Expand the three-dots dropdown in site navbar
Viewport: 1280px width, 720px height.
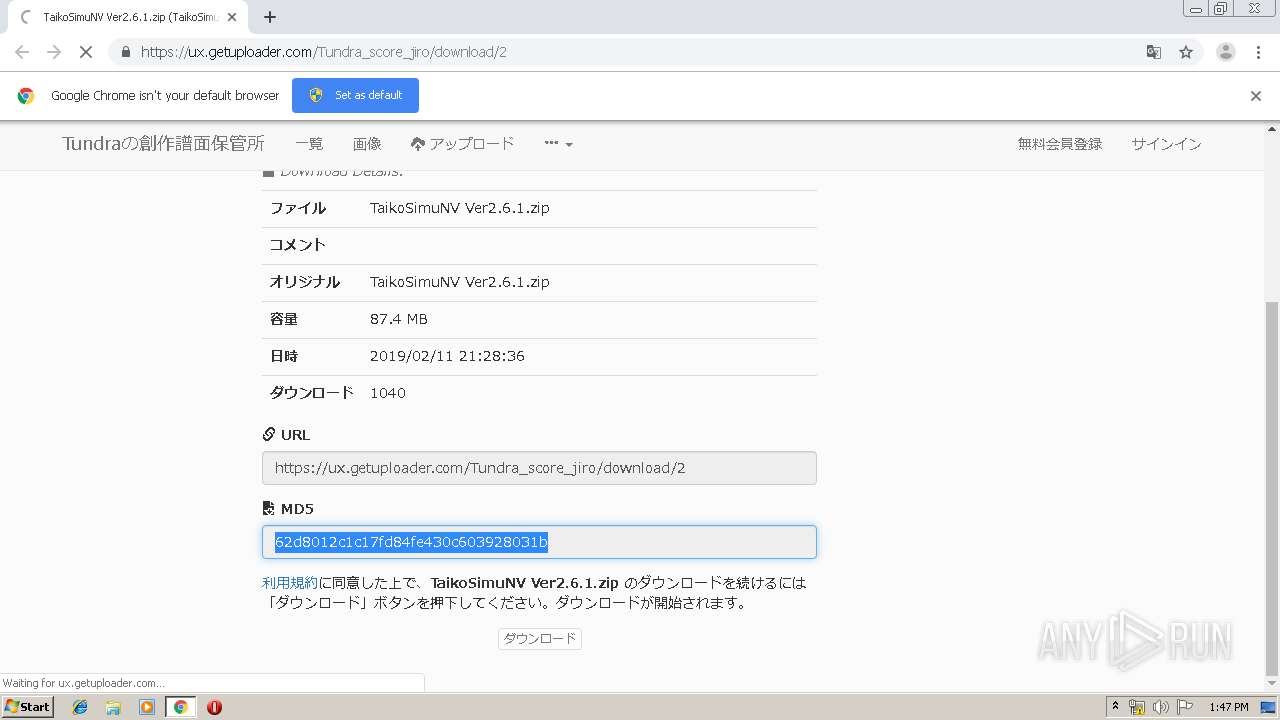(558, 144)
